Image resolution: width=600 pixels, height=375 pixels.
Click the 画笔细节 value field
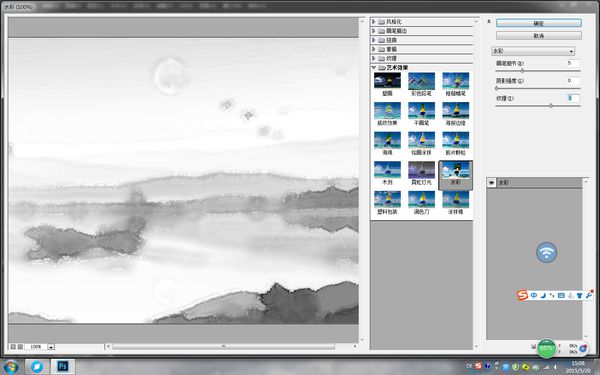(573, 63)
